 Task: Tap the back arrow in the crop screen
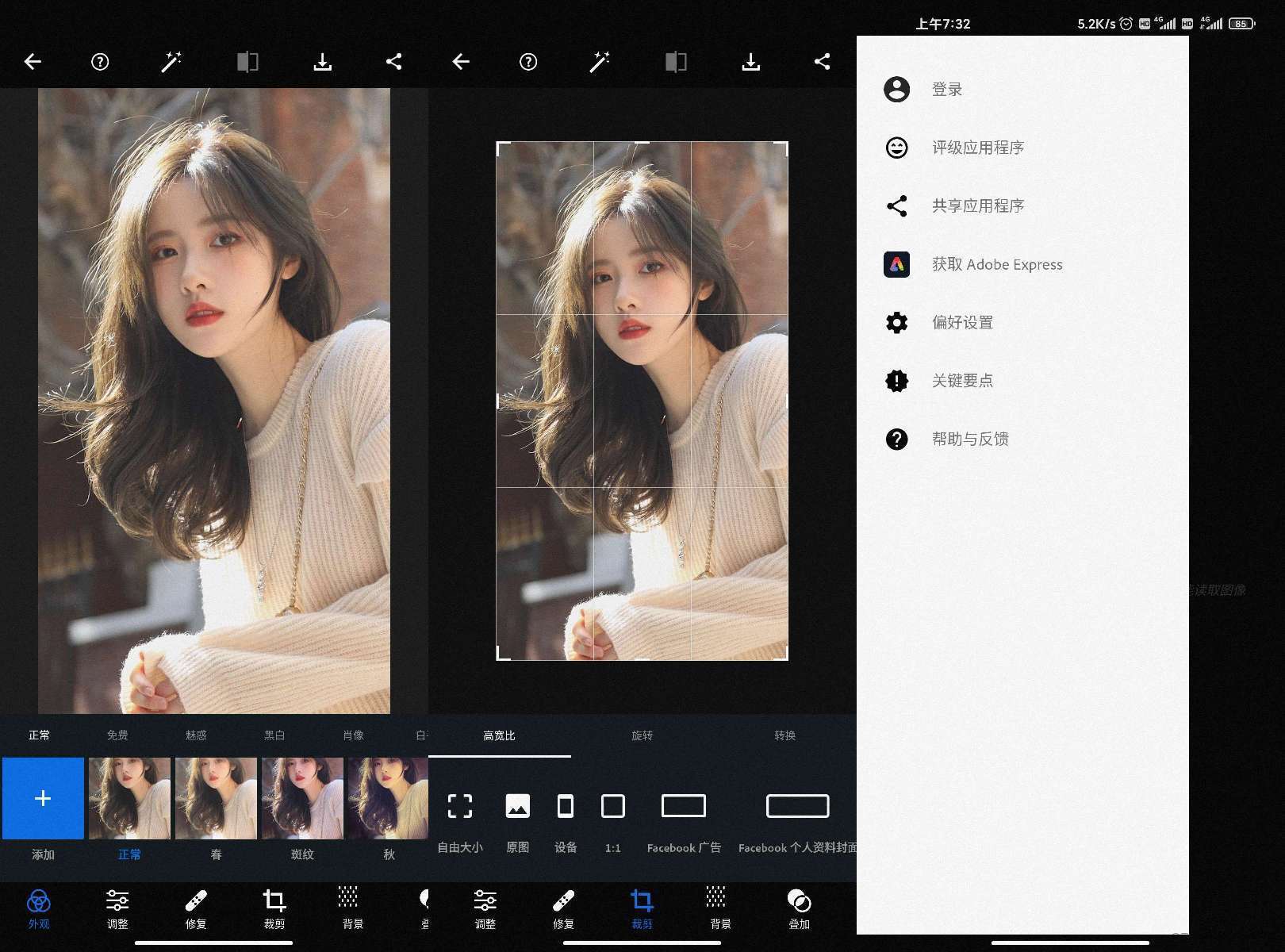(x=461, y=62)
